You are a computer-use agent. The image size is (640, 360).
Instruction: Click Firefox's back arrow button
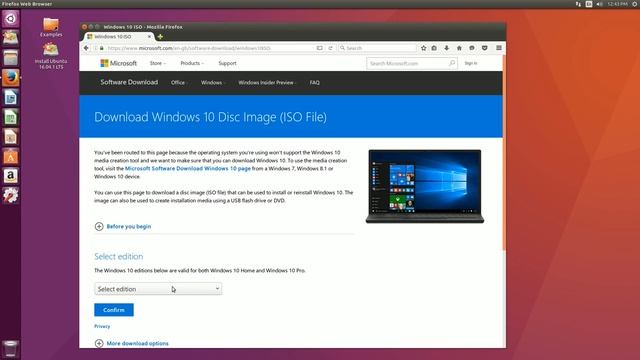86,48
